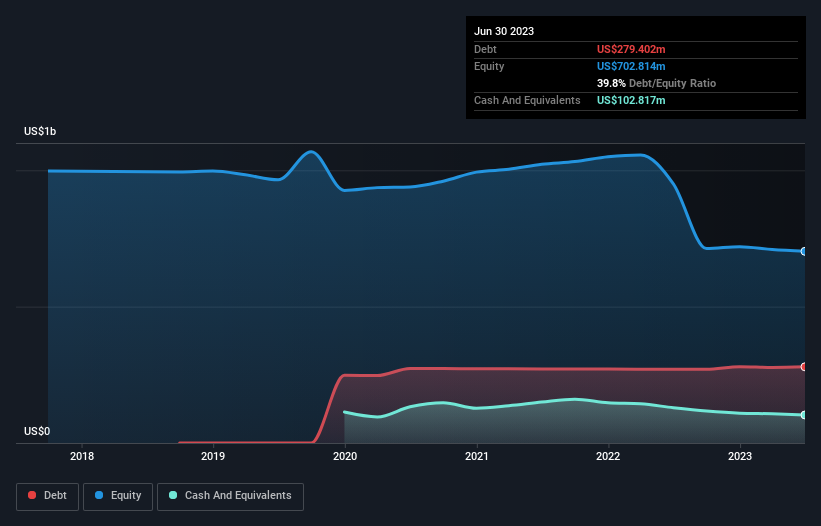Image resolution: width=821 pixels, height=526 pixels.
Task: Click the blue Equity endpoint marker
Action: coord(804,252)
